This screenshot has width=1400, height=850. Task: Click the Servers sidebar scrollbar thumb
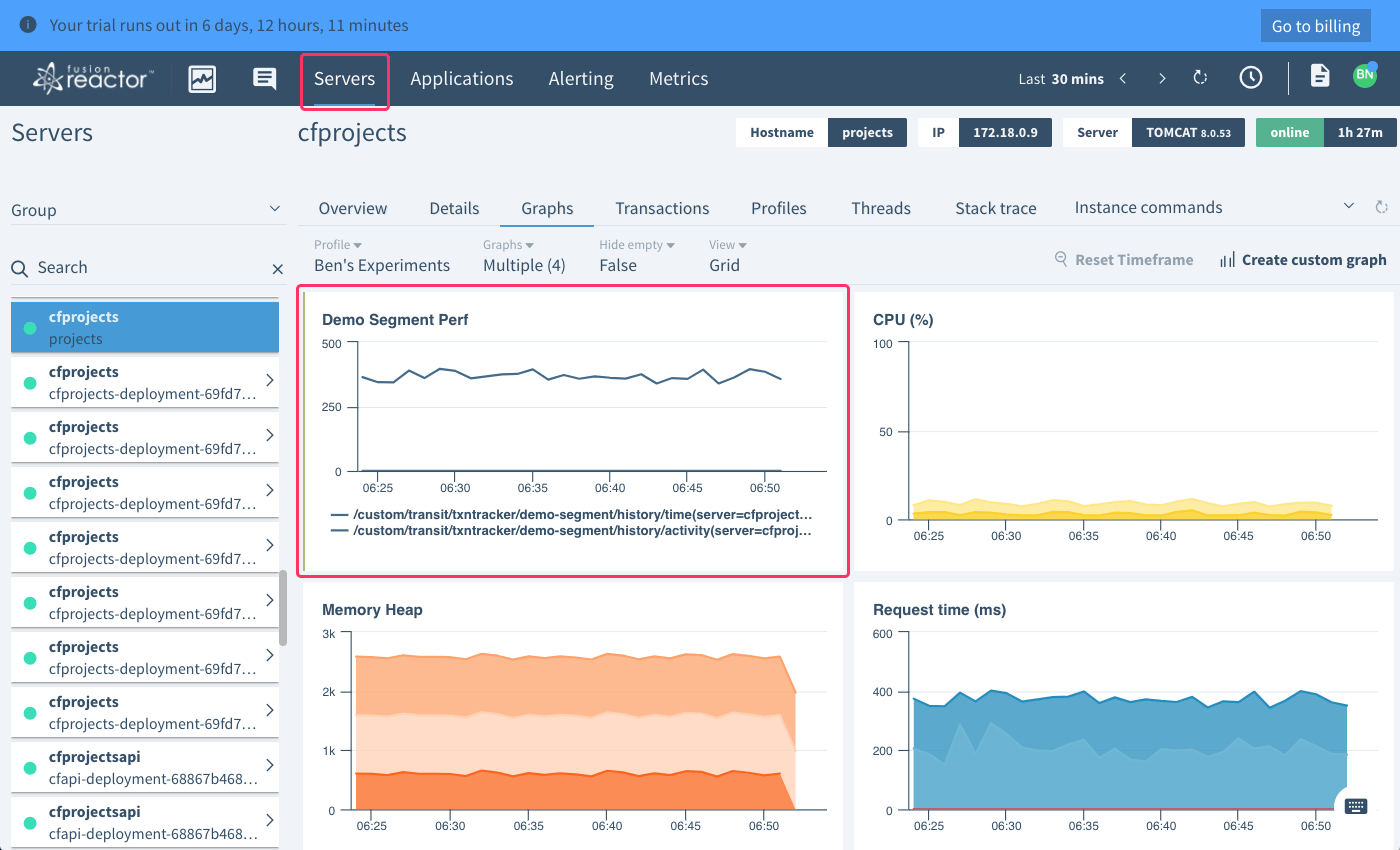283,607
